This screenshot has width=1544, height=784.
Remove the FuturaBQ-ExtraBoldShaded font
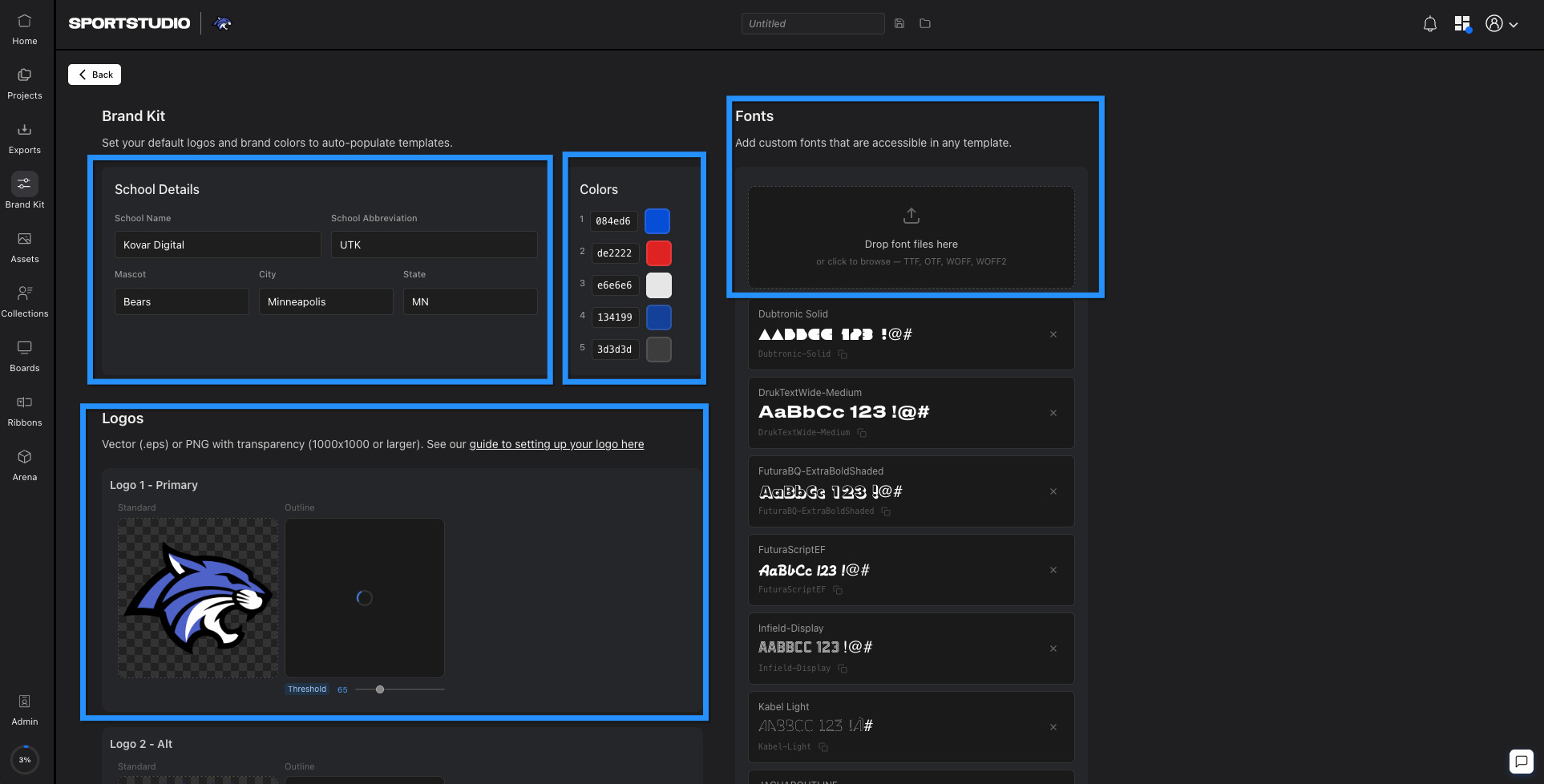tap(1053, 491)
